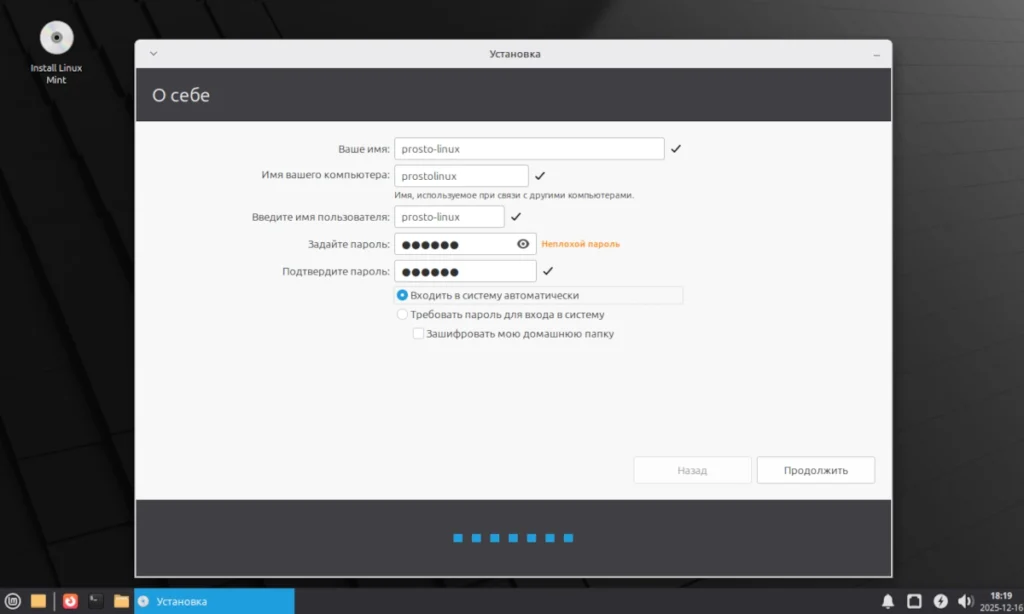Screen dimensions: 1024x614
Task: Click the check mark next to computer name field
Action: (540, 176)
